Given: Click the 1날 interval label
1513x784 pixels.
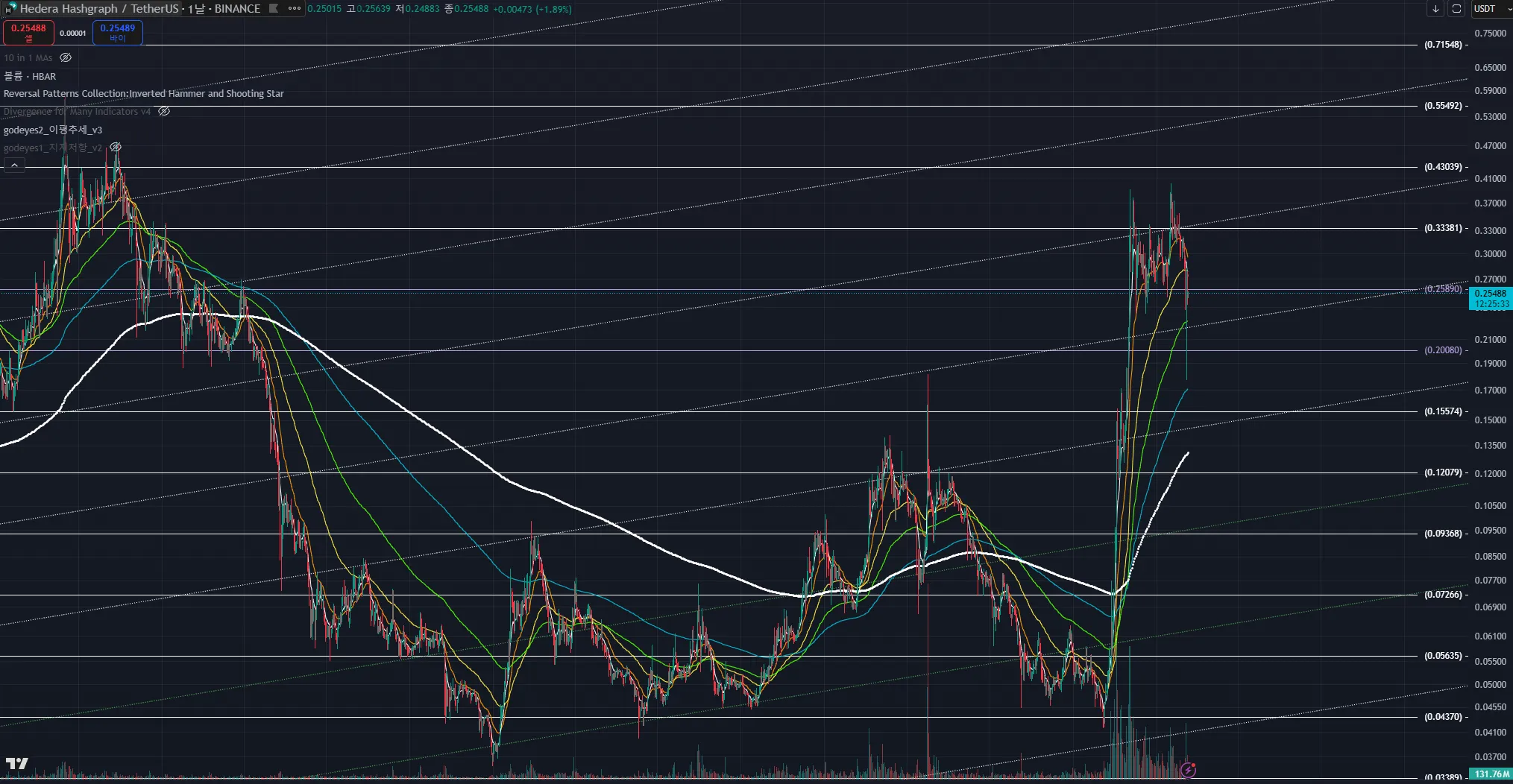Looking at the screenshot, I should tap(196, 9).
